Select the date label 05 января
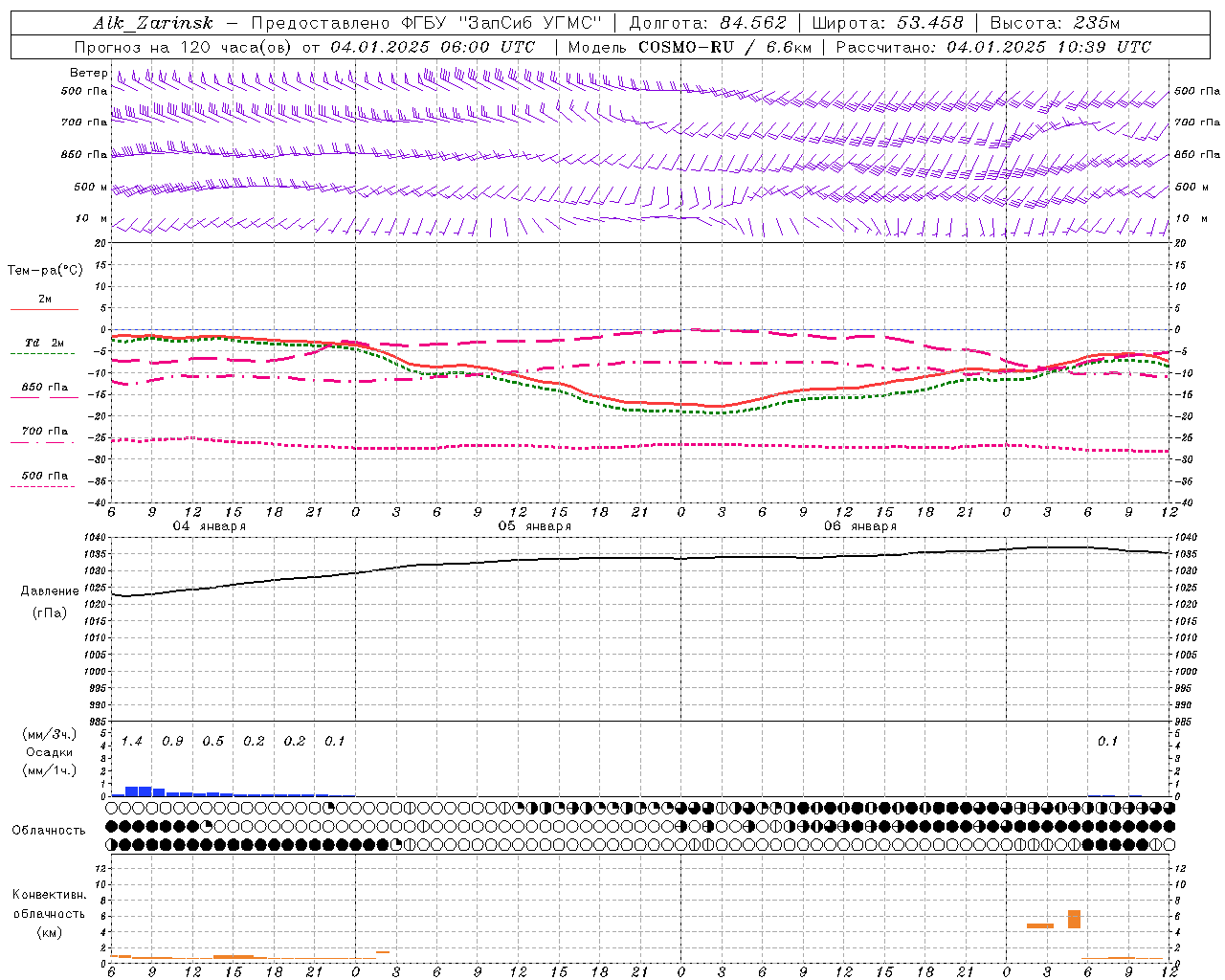 [534, 526]
